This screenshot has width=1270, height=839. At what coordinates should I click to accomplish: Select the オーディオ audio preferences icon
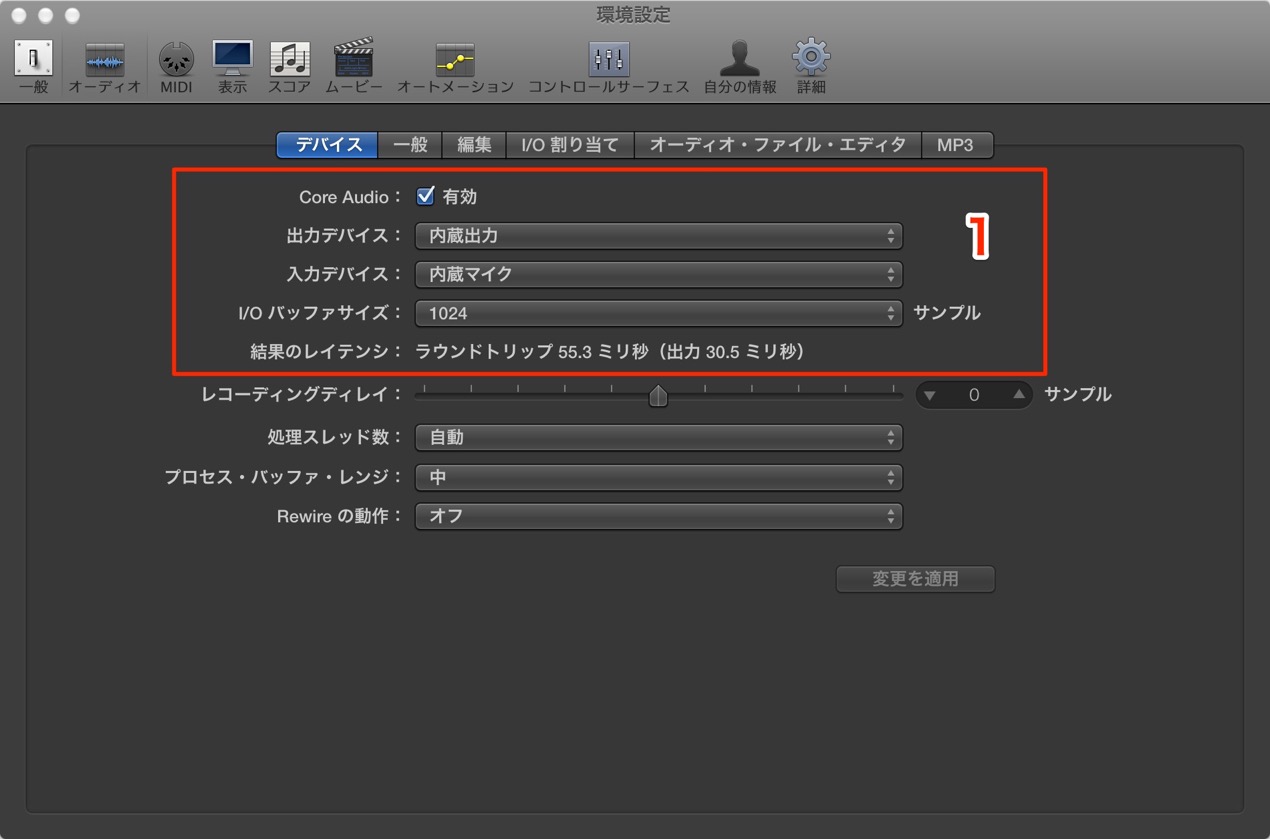(x=104, y=67)
